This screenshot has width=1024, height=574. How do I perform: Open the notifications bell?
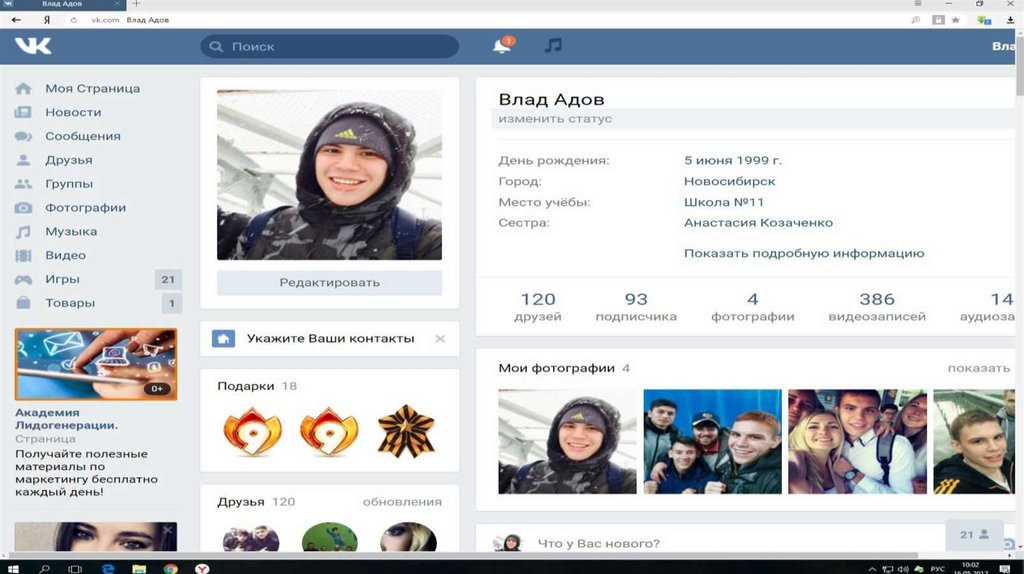[501, 46]
